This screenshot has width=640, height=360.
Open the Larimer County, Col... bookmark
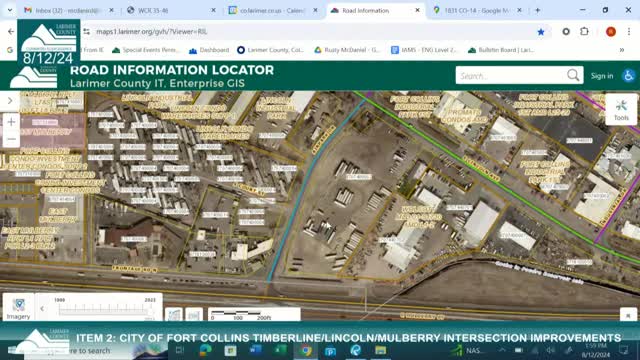271,50
